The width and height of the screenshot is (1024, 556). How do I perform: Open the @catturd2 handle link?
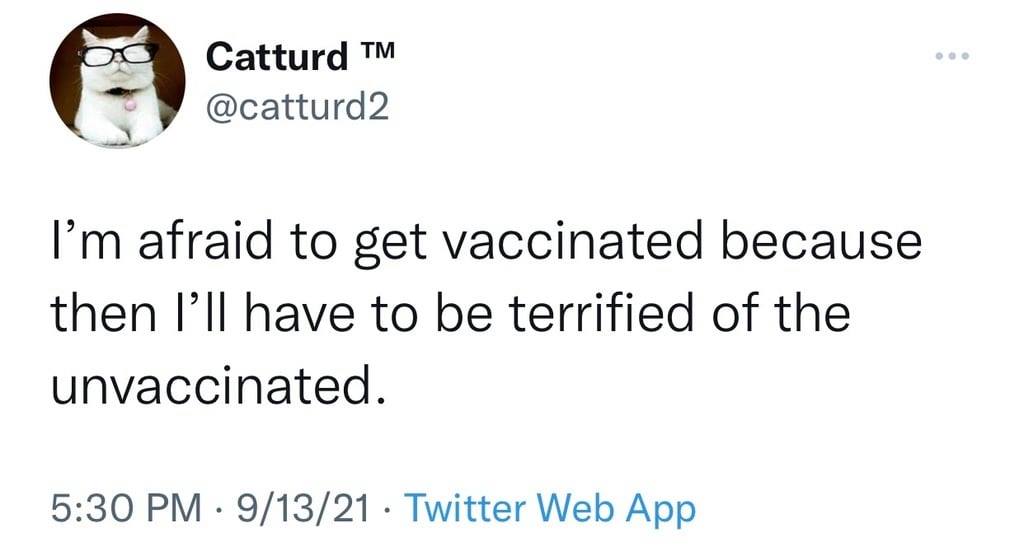tap(295, 105)
